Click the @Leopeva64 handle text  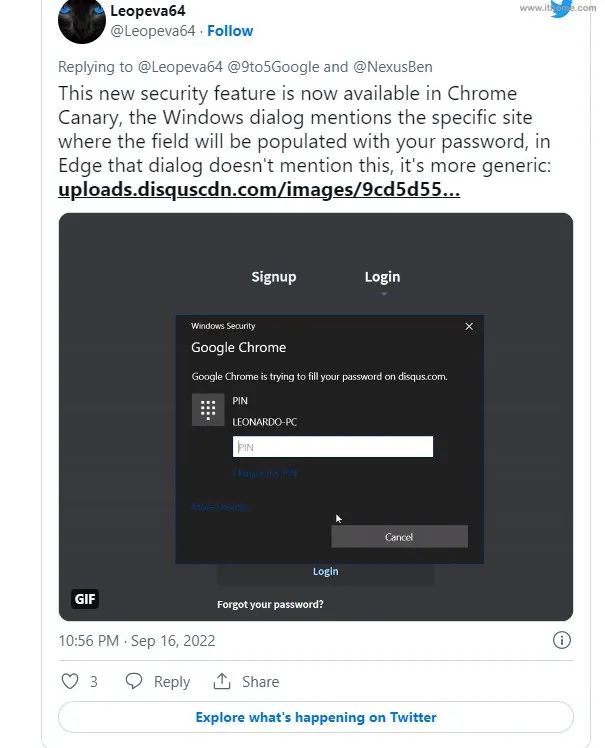pos(153,31)
